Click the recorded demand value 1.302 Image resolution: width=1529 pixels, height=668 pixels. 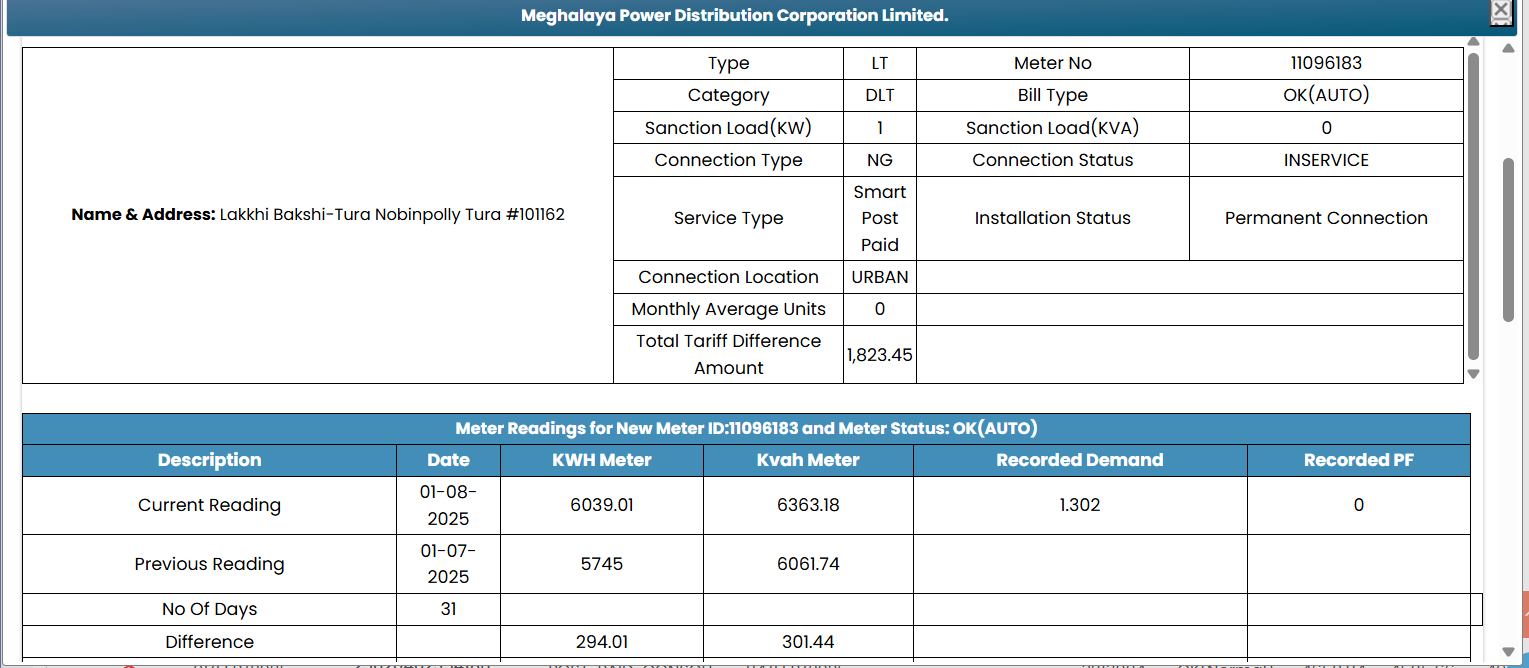[x=1080, y=505]
